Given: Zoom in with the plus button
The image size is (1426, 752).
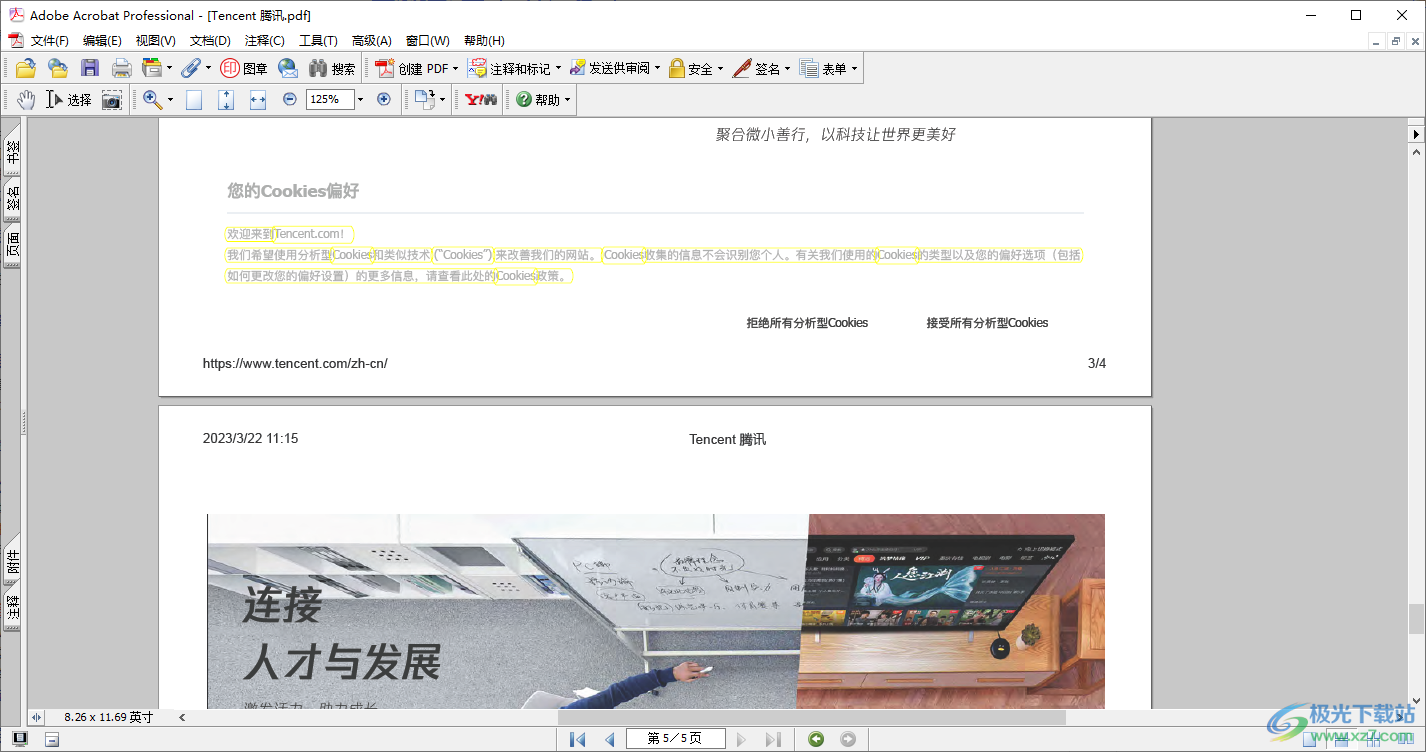Looking at the screenshot, I should (383, 99).
